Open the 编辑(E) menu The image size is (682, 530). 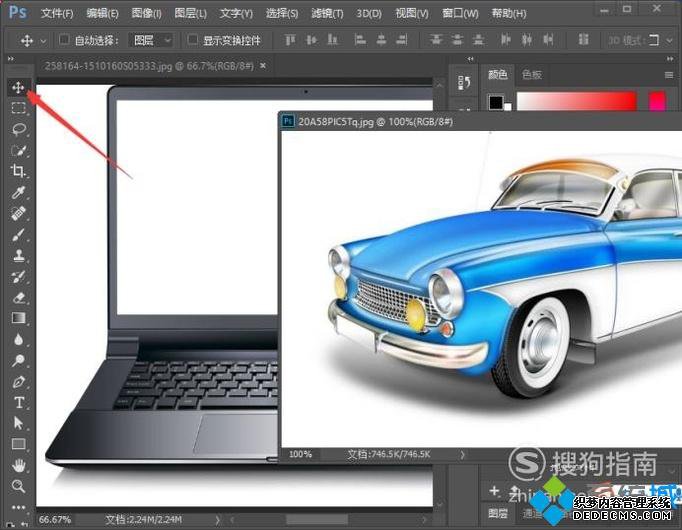point(102,13)
